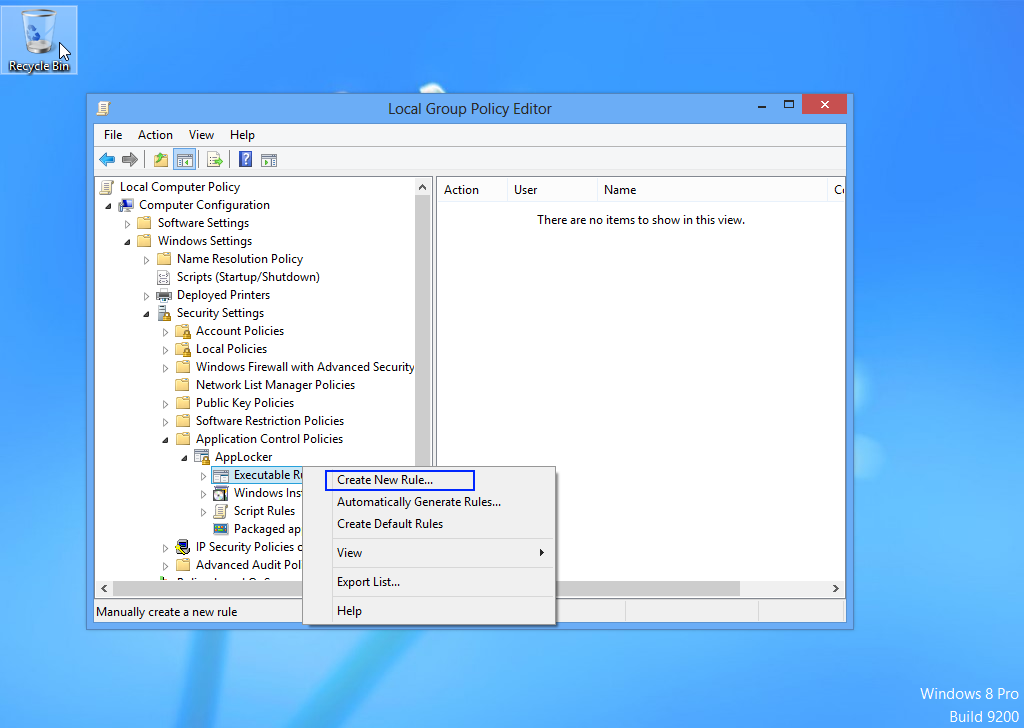1024x728 pixels.
Task: Open the View menu in the menu bar
Action: coord(201,135)
